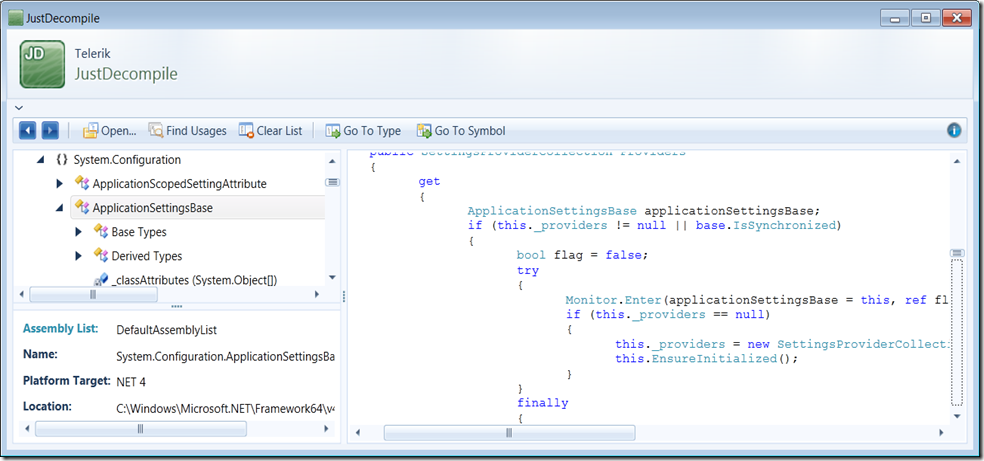Navigate back with the left arrow button

[28, 131]
